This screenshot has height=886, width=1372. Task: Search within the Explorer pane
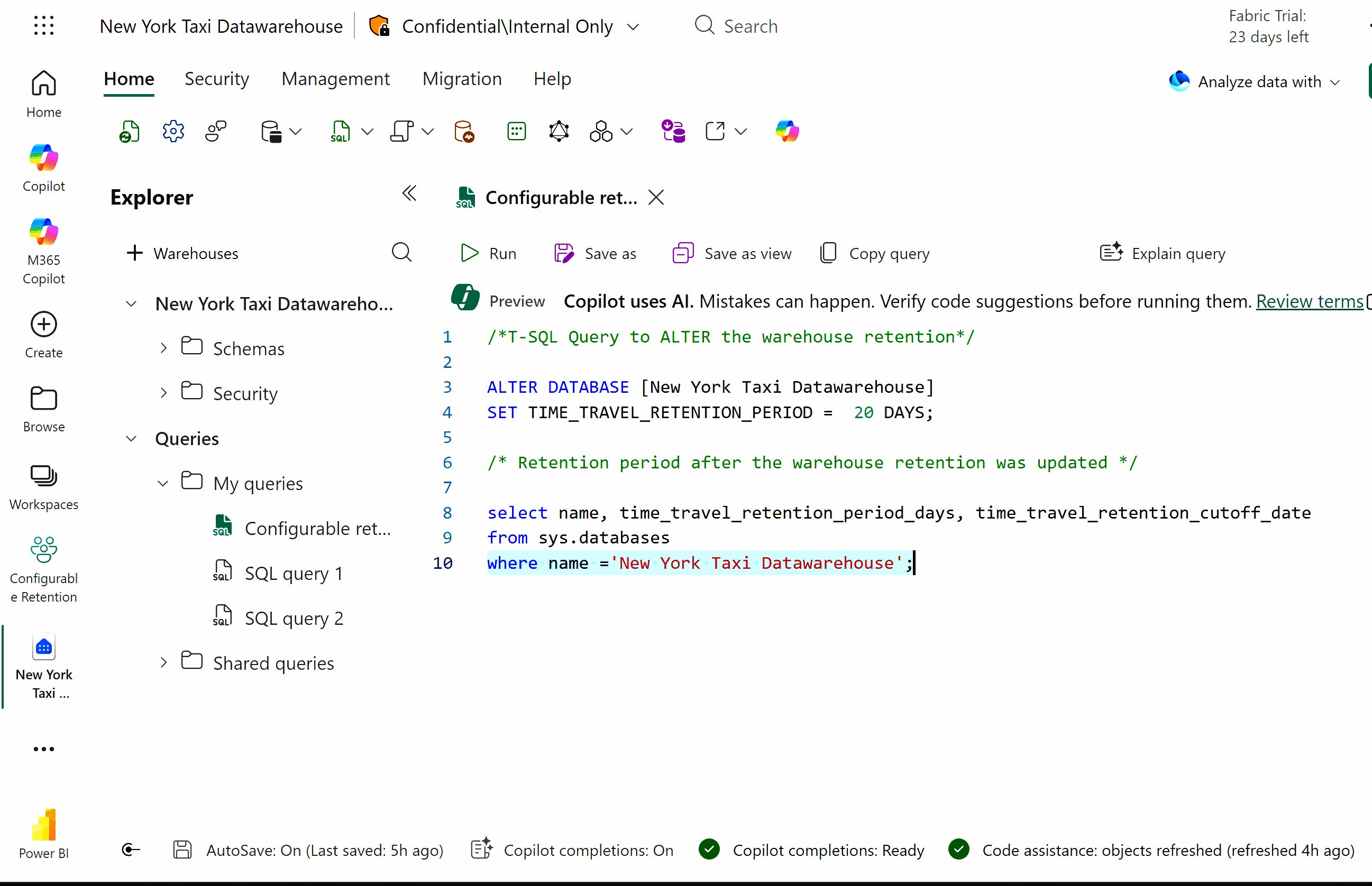[x=401, y=252]
